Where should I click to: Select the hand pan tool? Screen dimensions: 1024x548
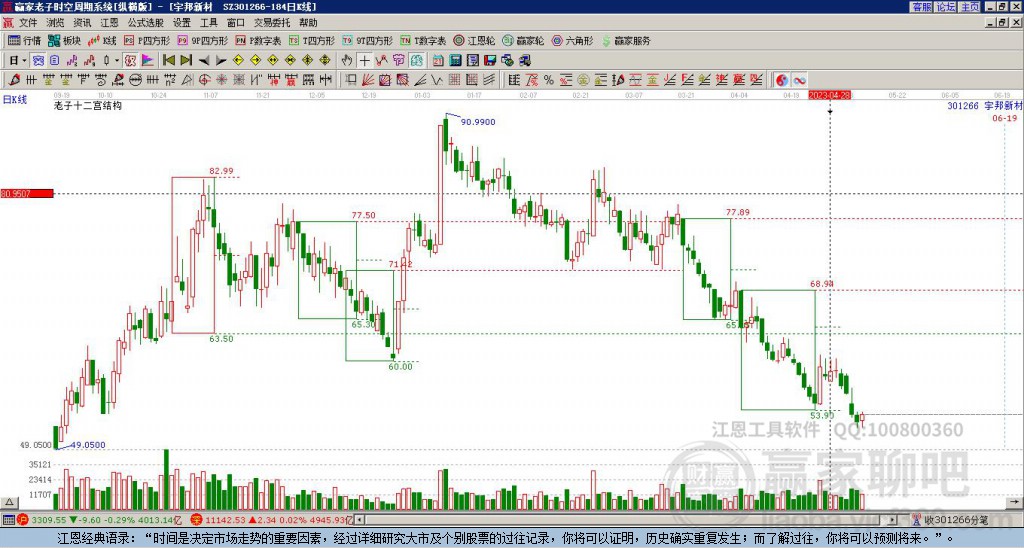coord(347,61)
